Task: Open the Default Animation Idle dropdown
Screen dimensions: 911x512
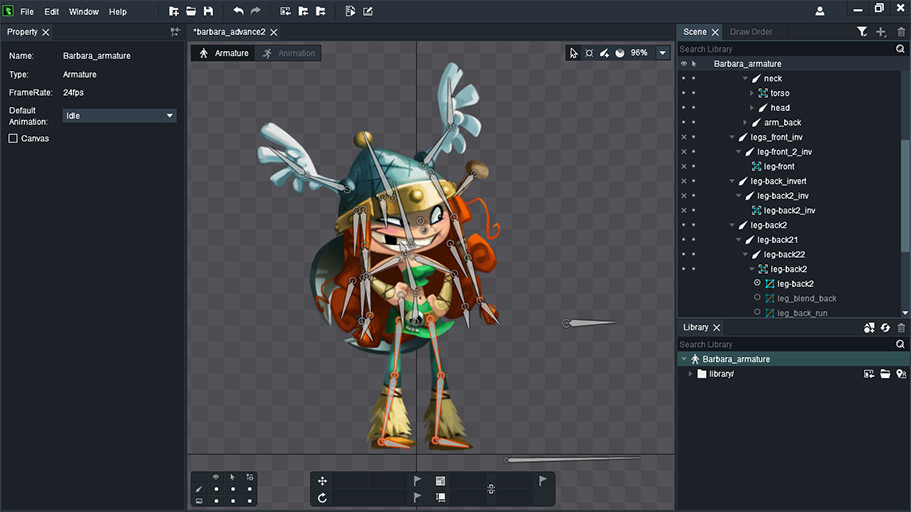Action: 119,116
